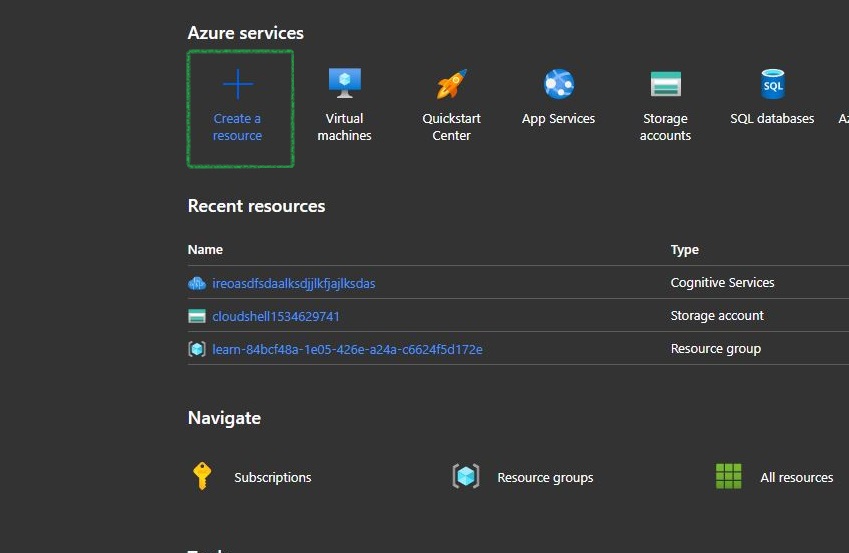Go to Resource groups under Navigate
The image size is (849, 553).
coord(545,477)
